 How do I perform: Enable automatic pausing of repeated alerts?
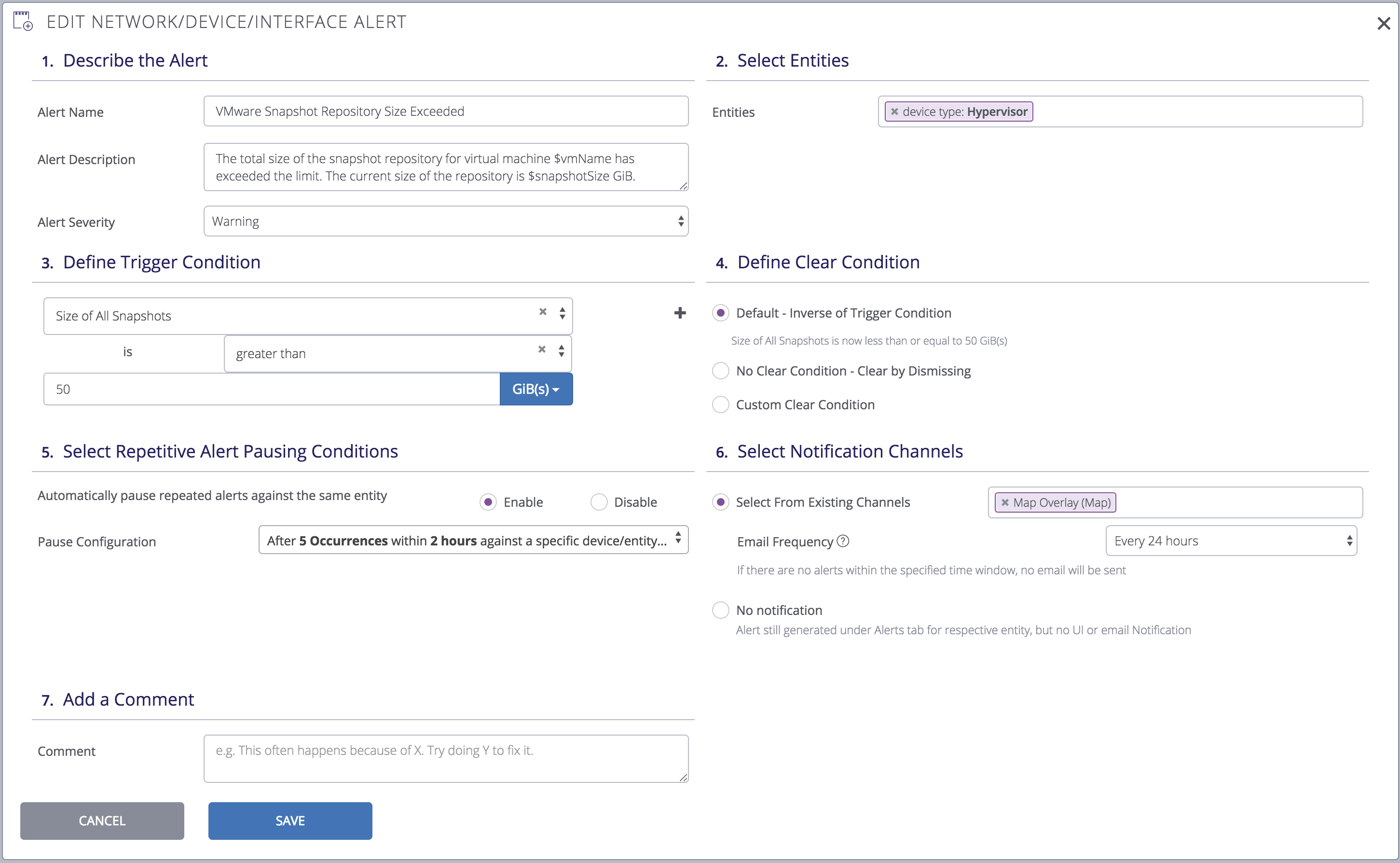[488, 502]
